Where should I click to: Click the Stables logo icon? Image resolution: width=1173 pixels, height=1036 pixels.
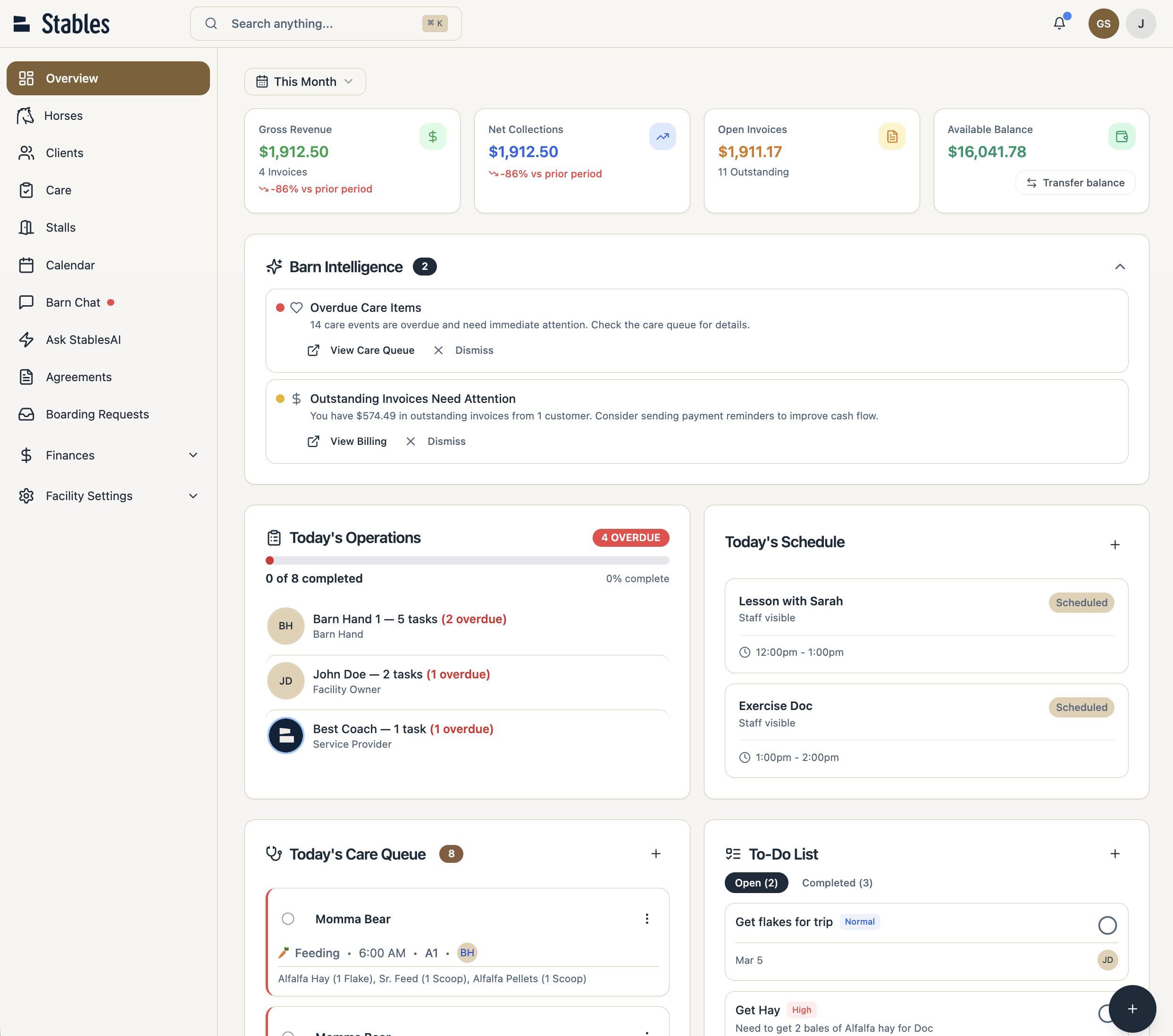tap(21, 24)
